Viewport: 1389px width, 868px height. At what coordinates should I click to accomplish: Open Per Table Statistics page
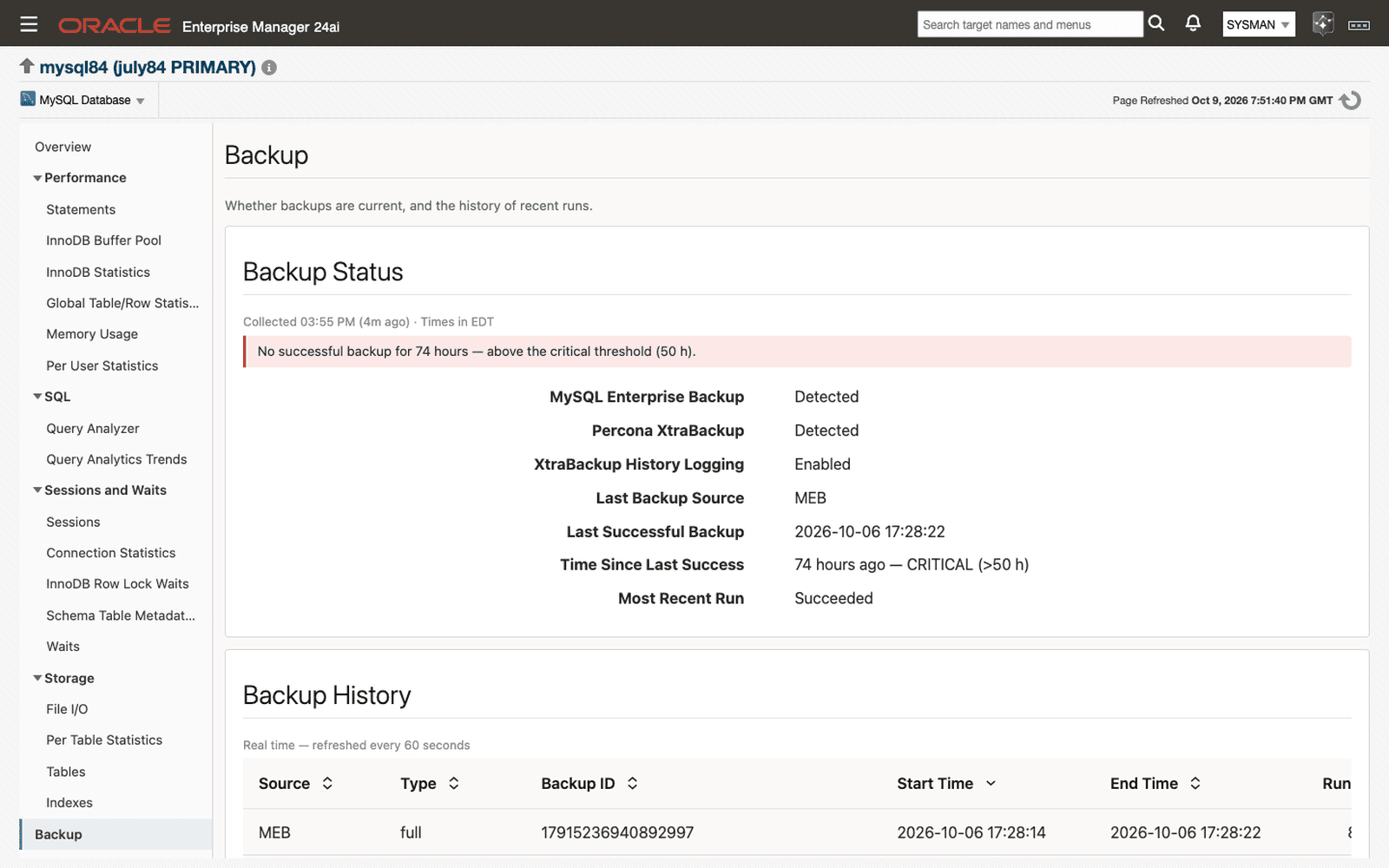[x=104, y=740]
